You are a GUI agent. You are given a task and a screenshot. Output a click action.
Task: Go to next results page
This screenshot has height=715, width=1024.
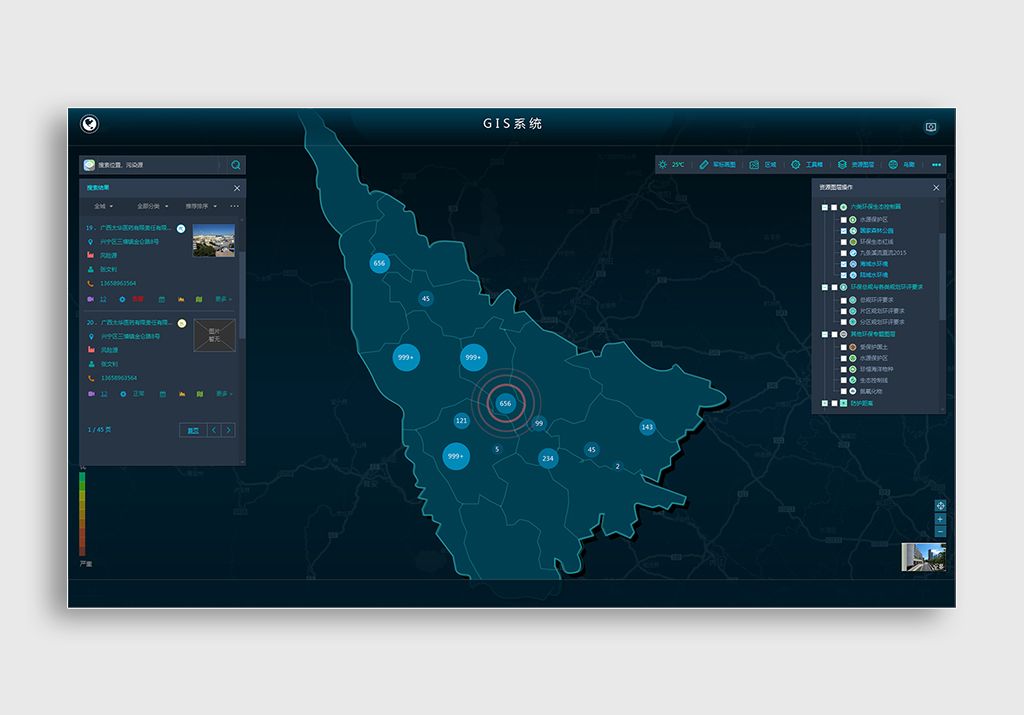click(229, 430)
